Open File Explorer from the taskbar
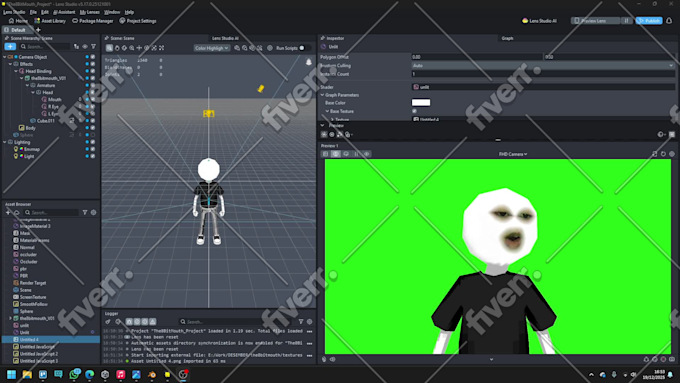 point(27,374)
